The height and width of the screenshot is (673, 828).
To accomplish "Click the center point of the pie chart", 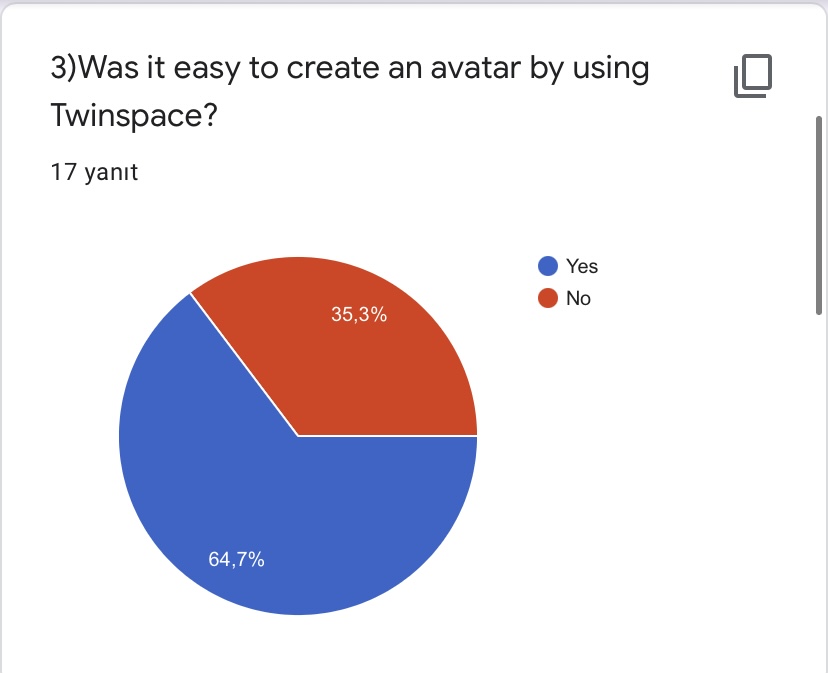I will coord(298,436).
